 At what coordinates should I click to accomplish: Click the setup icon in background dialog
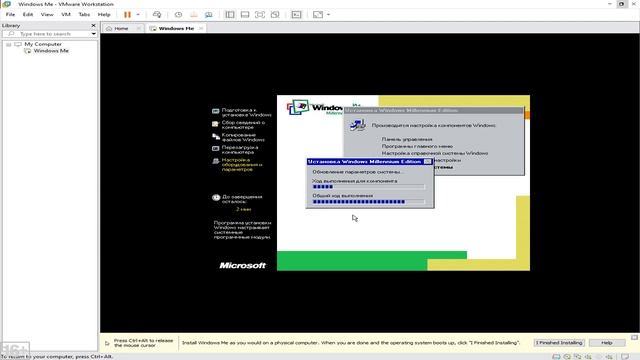[x=358, y=125]
